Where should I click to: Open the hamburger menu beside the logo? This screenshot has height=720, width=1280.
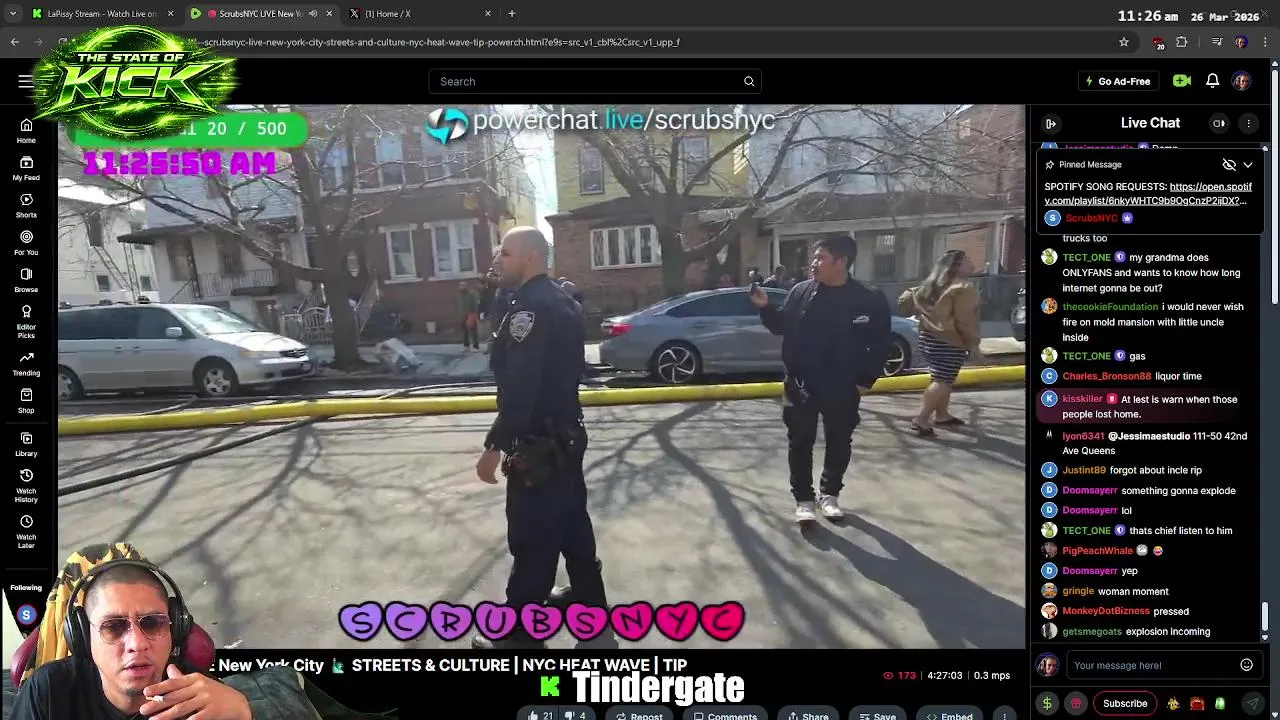pos(25,81)
